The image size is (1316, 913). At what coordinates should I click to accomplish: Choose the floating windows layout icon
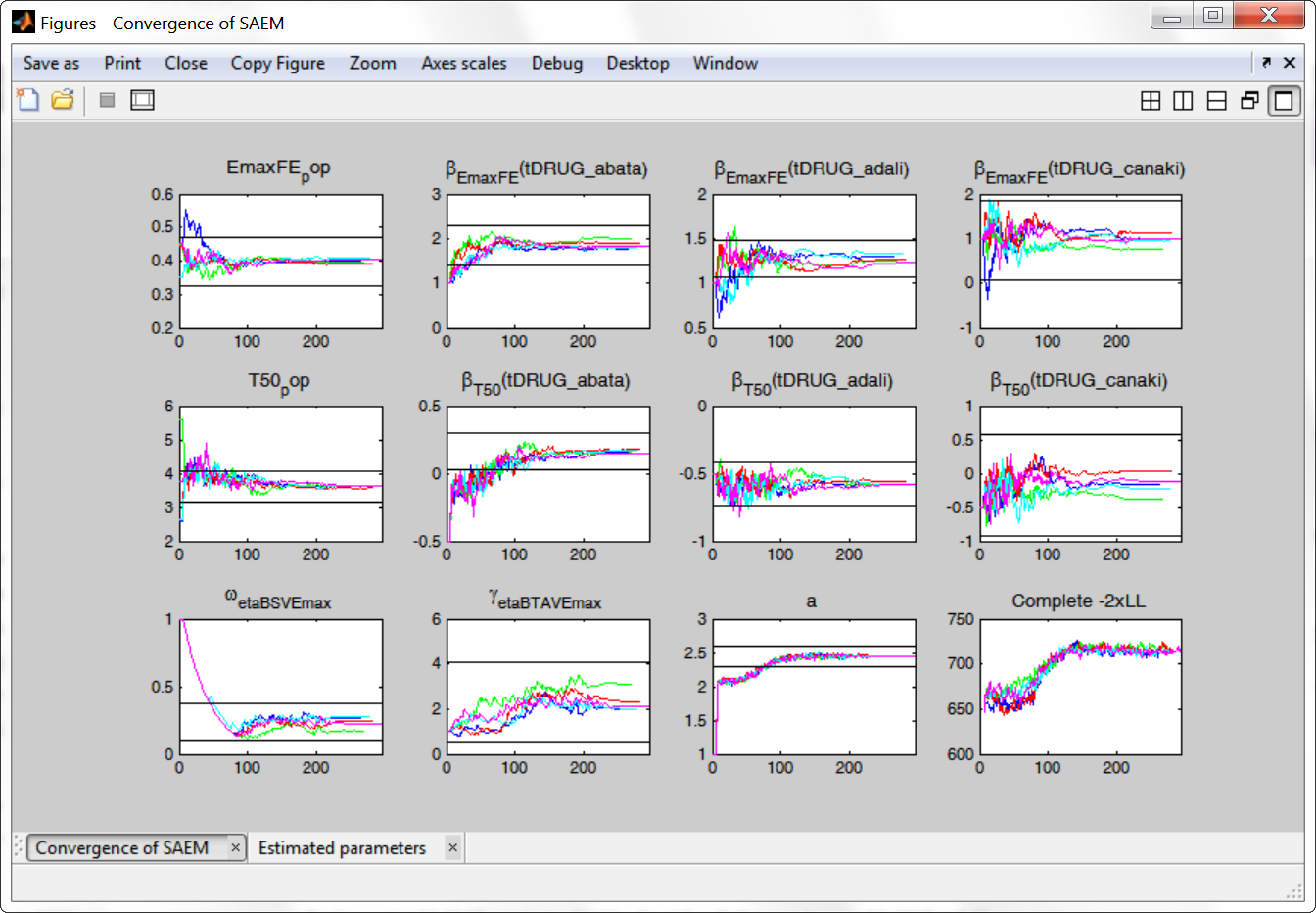(1247, 100)
